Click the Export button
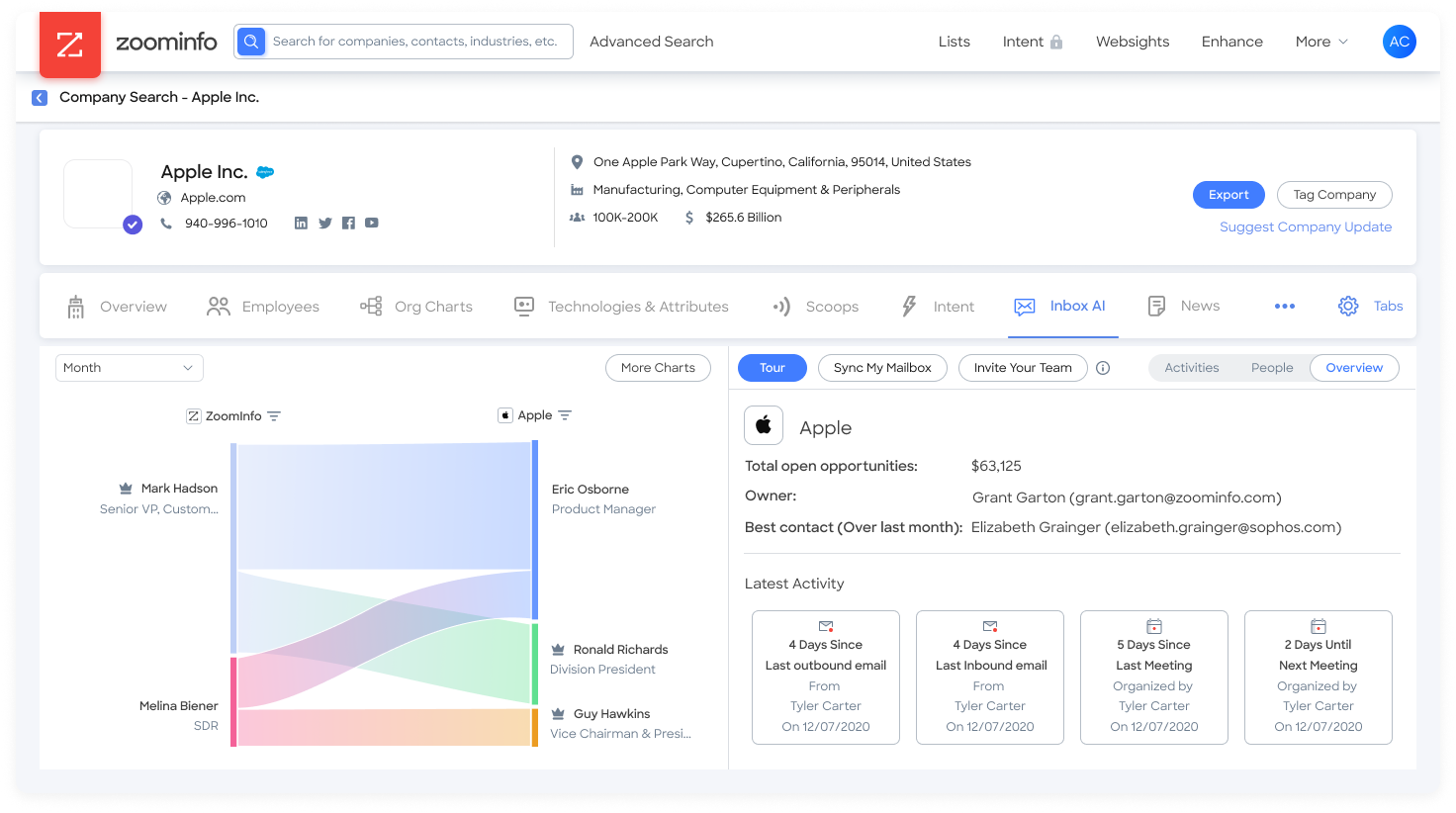The image size is (1456, 813). [x=1228, y=195]
